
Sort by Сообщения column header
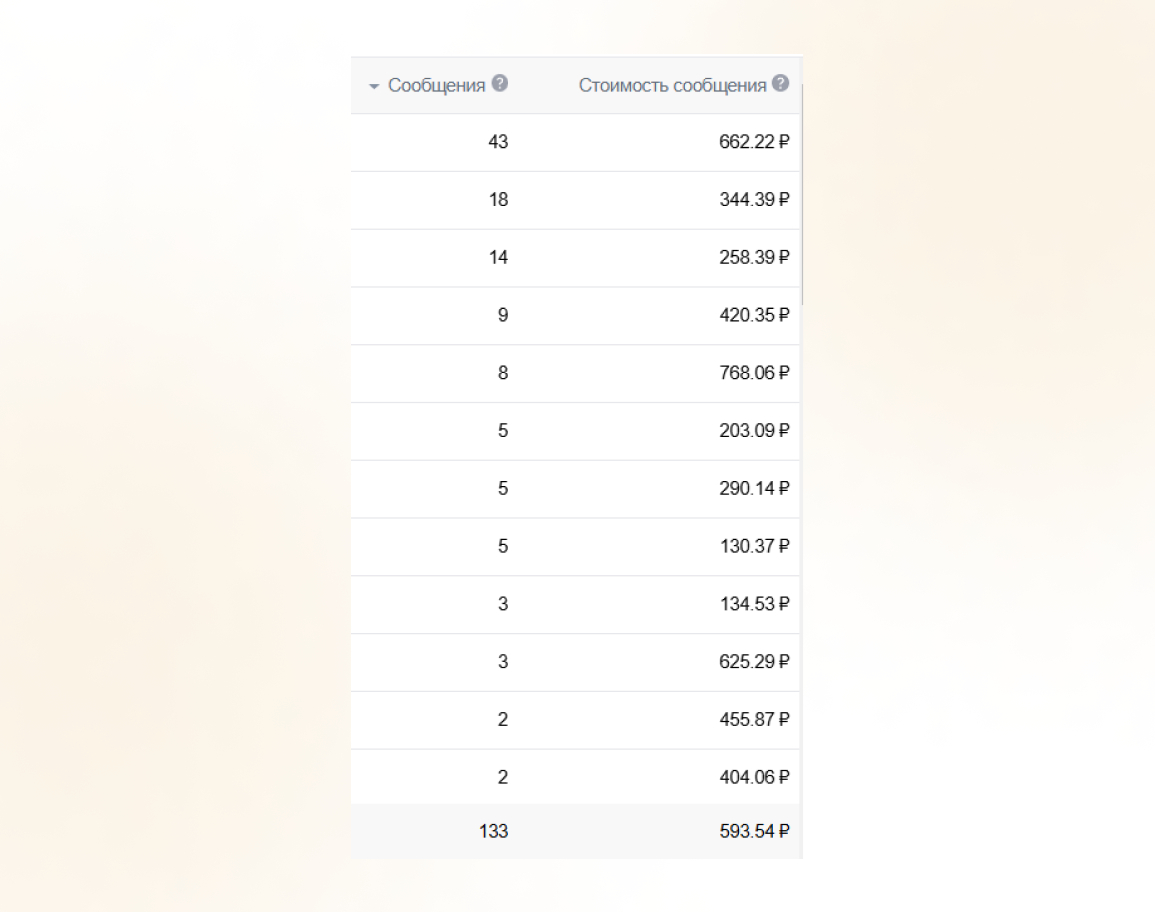(436, 86)
